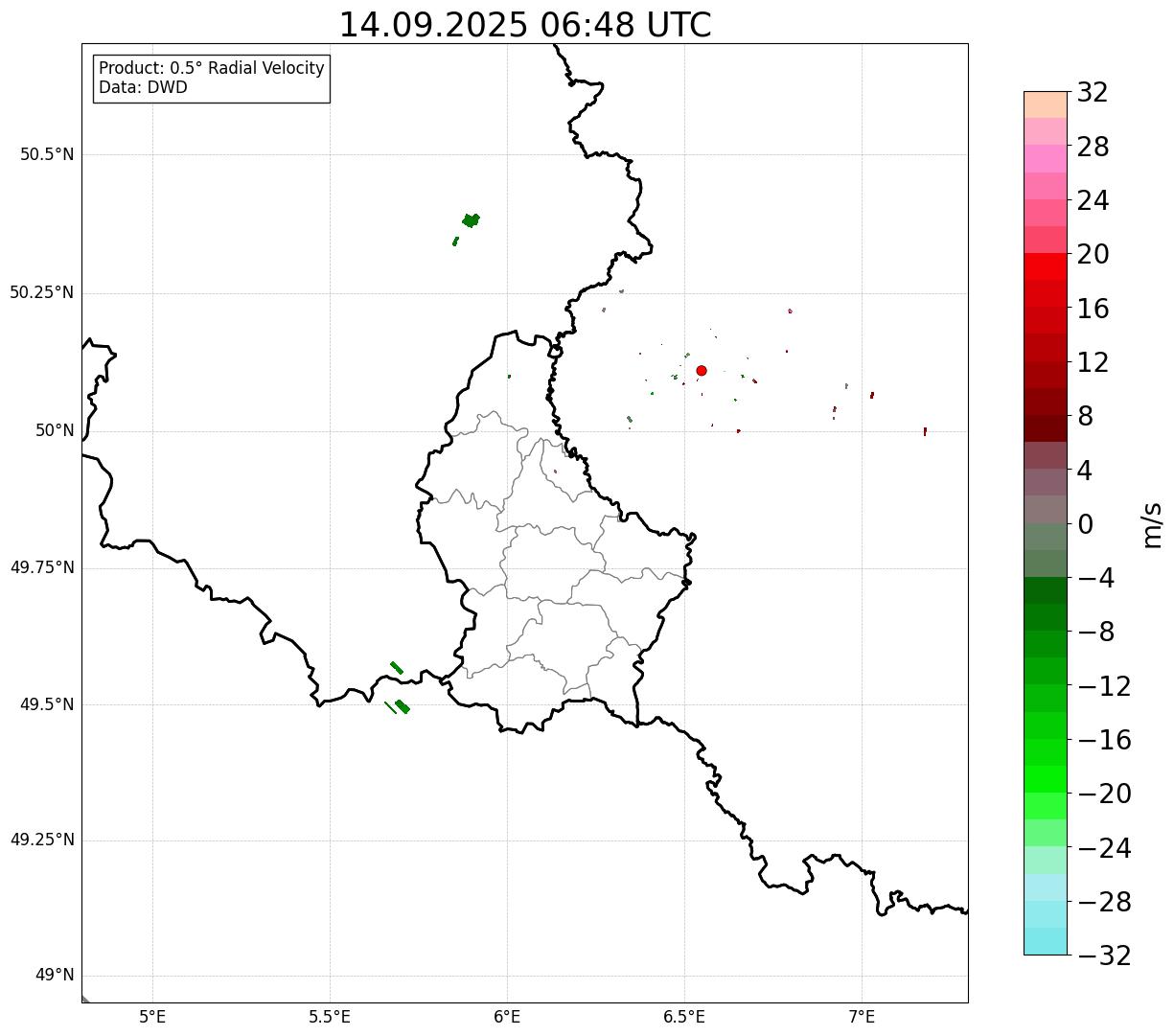Screen dimensions: 1174x1036
Task: Click the m/s units label
Action: point(1151,524)
